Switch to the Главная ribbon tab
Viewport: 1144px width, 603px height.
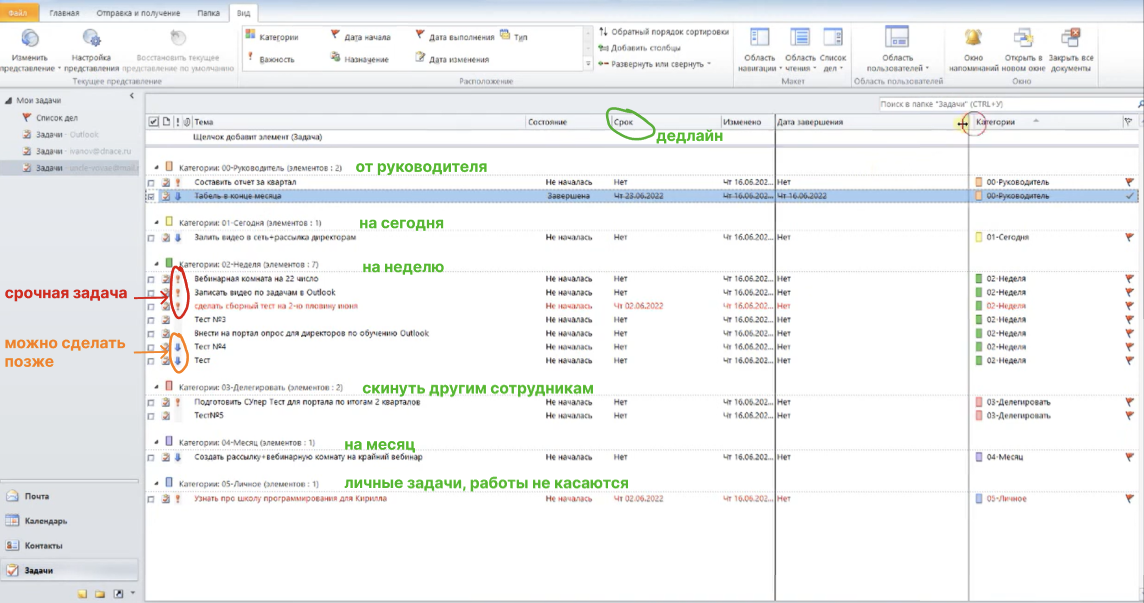(x=64, y=13)
